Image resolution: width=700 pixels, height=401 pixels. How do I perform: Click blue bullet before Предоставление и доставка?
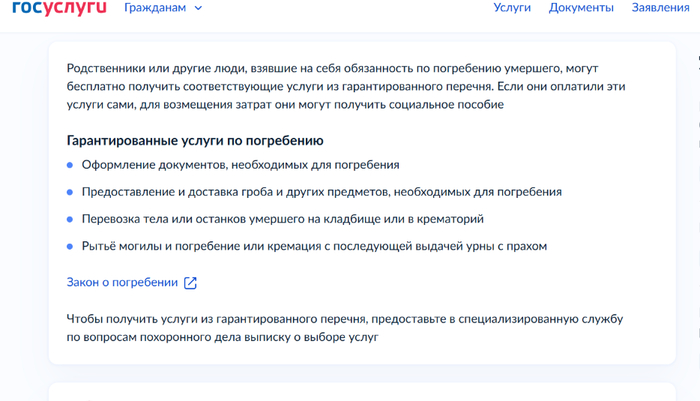coord(70,192)
